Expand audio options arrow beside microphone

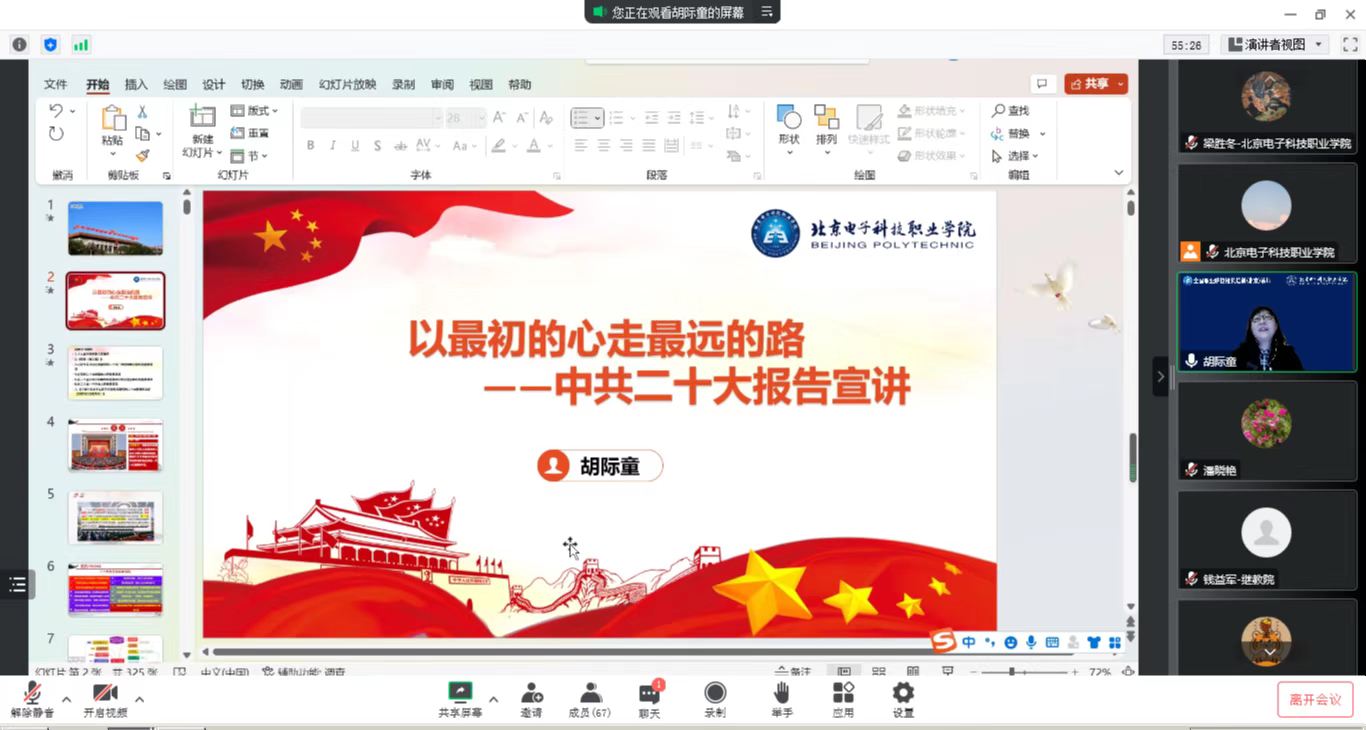pyautogui.click(x=66, y=699)
